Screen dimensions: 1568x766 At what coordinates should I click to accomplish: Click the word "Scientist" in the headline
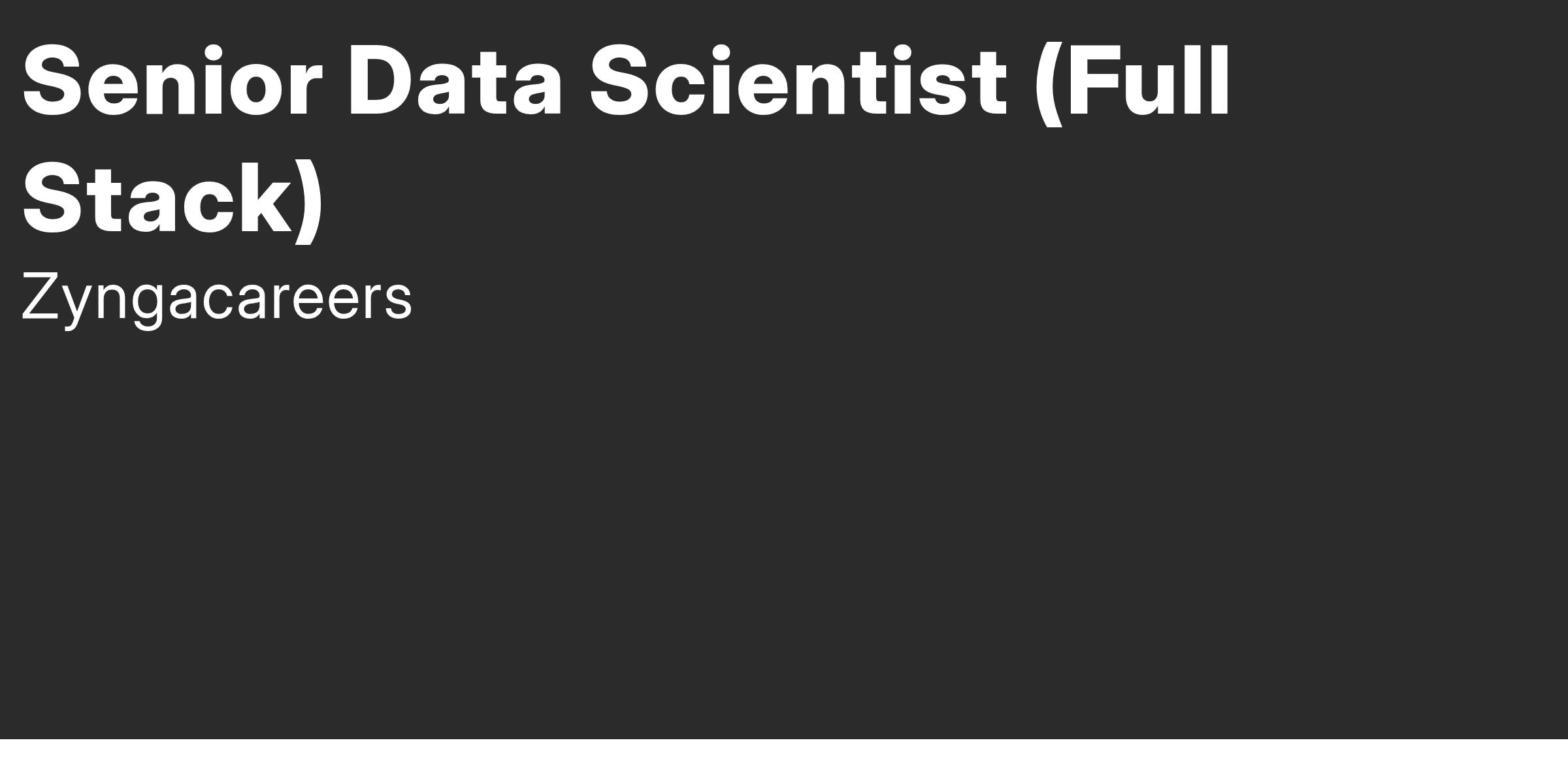tap(798, 82)
